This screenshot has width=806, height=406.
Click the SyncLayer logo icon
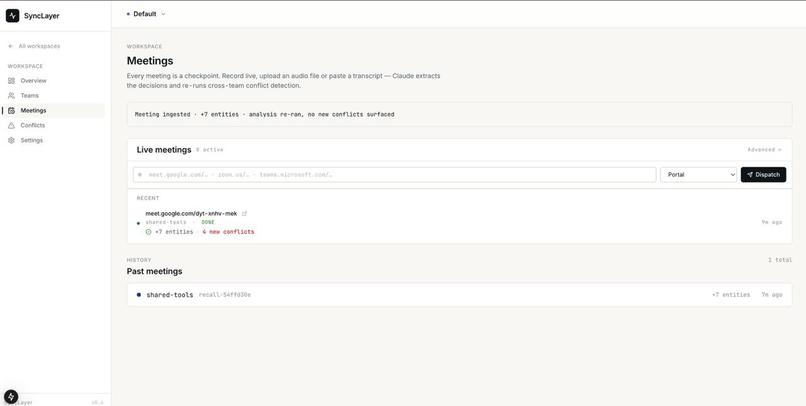pyautogui.click(x=12, y=15)
